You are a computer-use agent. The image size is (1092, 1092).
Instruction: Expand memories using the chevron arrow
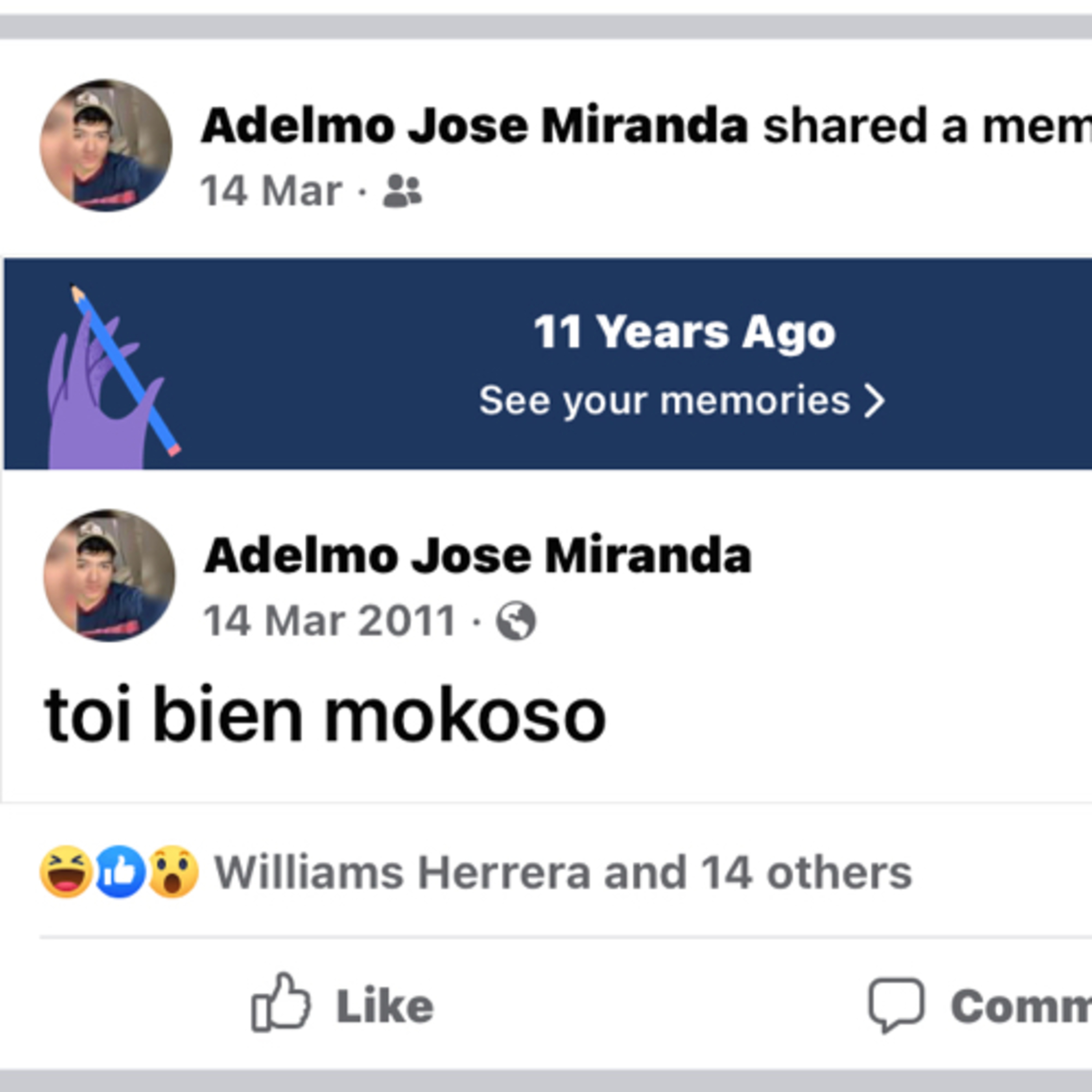coord(874,401)
